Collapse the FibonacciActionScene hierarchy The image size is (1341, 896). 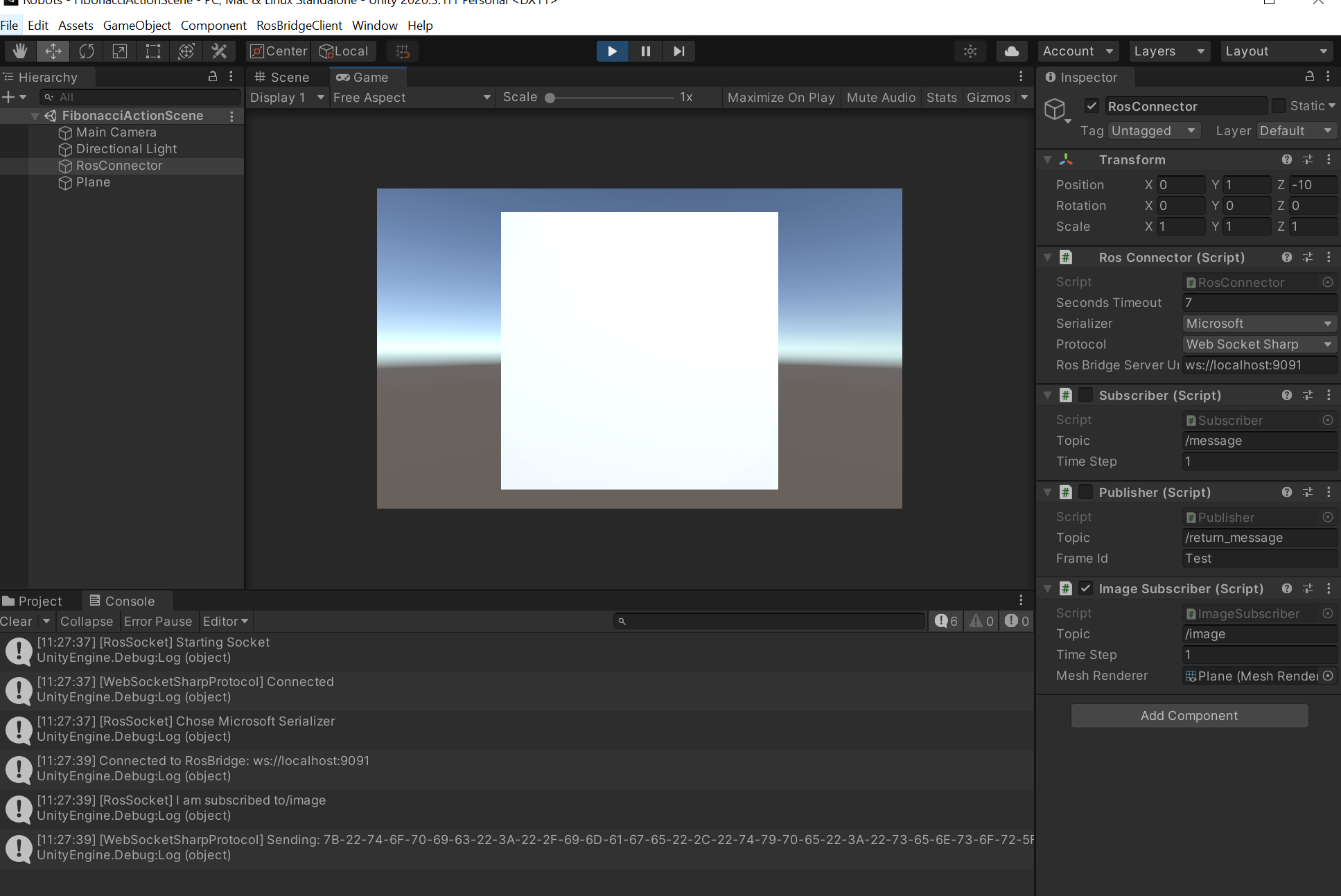(35, 116)
